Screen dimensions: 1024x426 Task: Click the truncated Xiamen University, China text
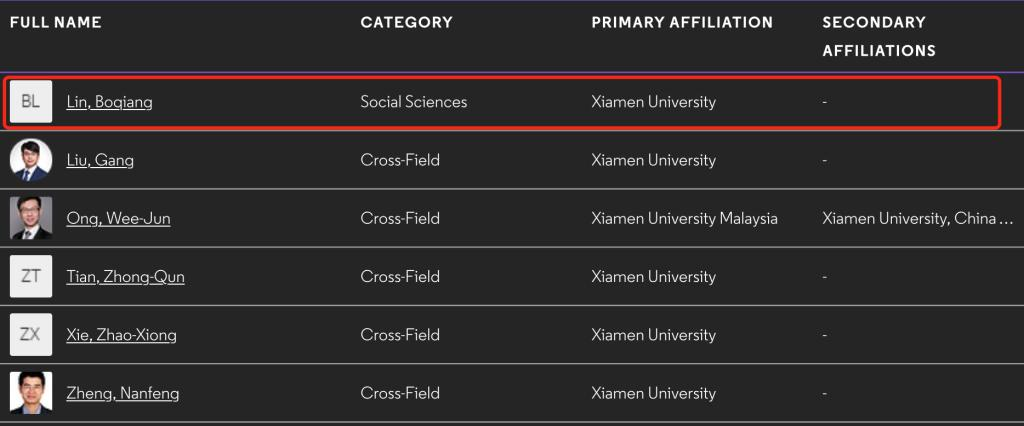pyautogui.click(x=917, y=218)
